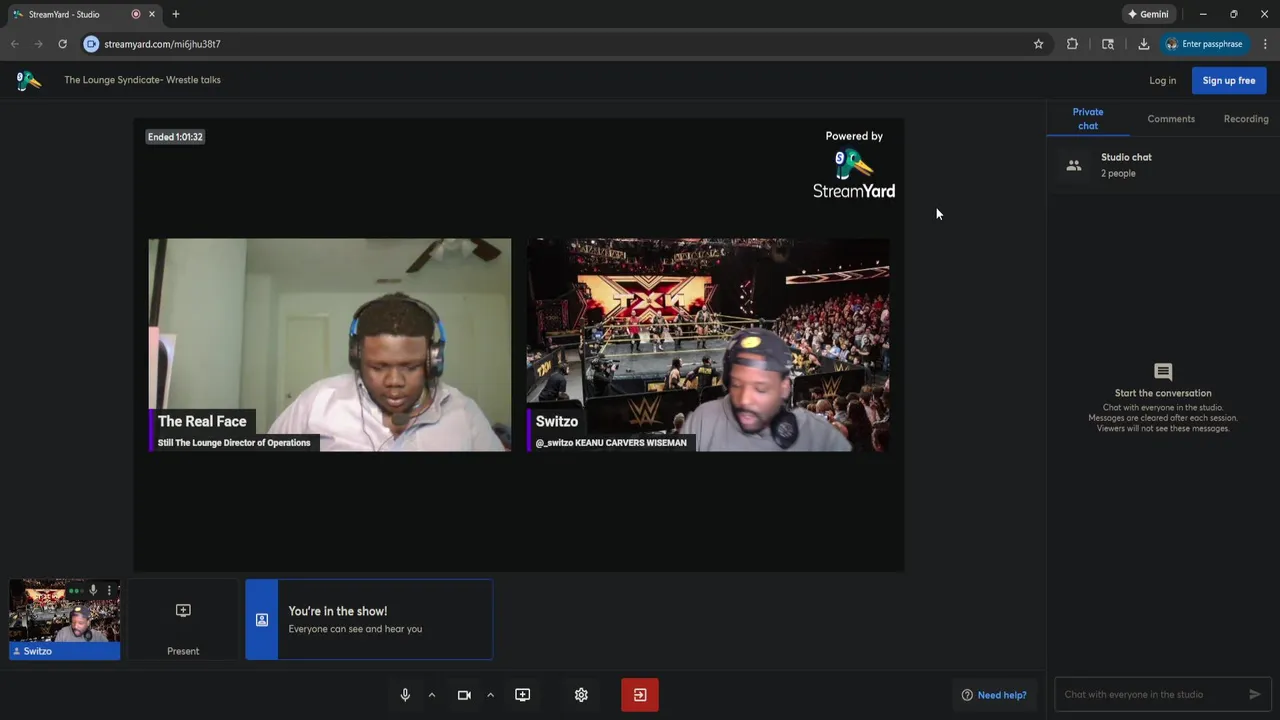Click the tab search icon in browser toolbar
1280x720 pixels.
point(1108,44)
